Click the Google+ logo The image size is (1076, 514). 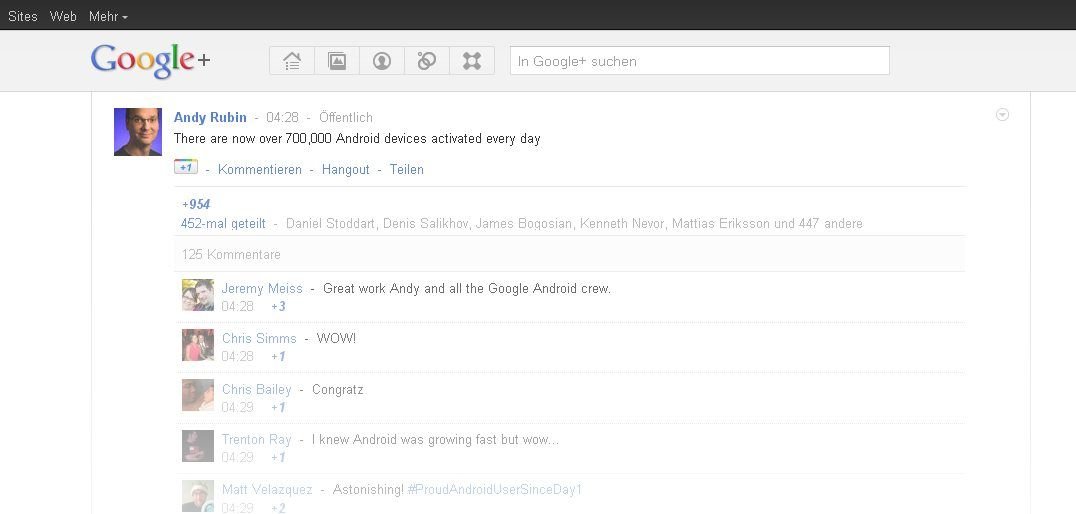(150, 61)
